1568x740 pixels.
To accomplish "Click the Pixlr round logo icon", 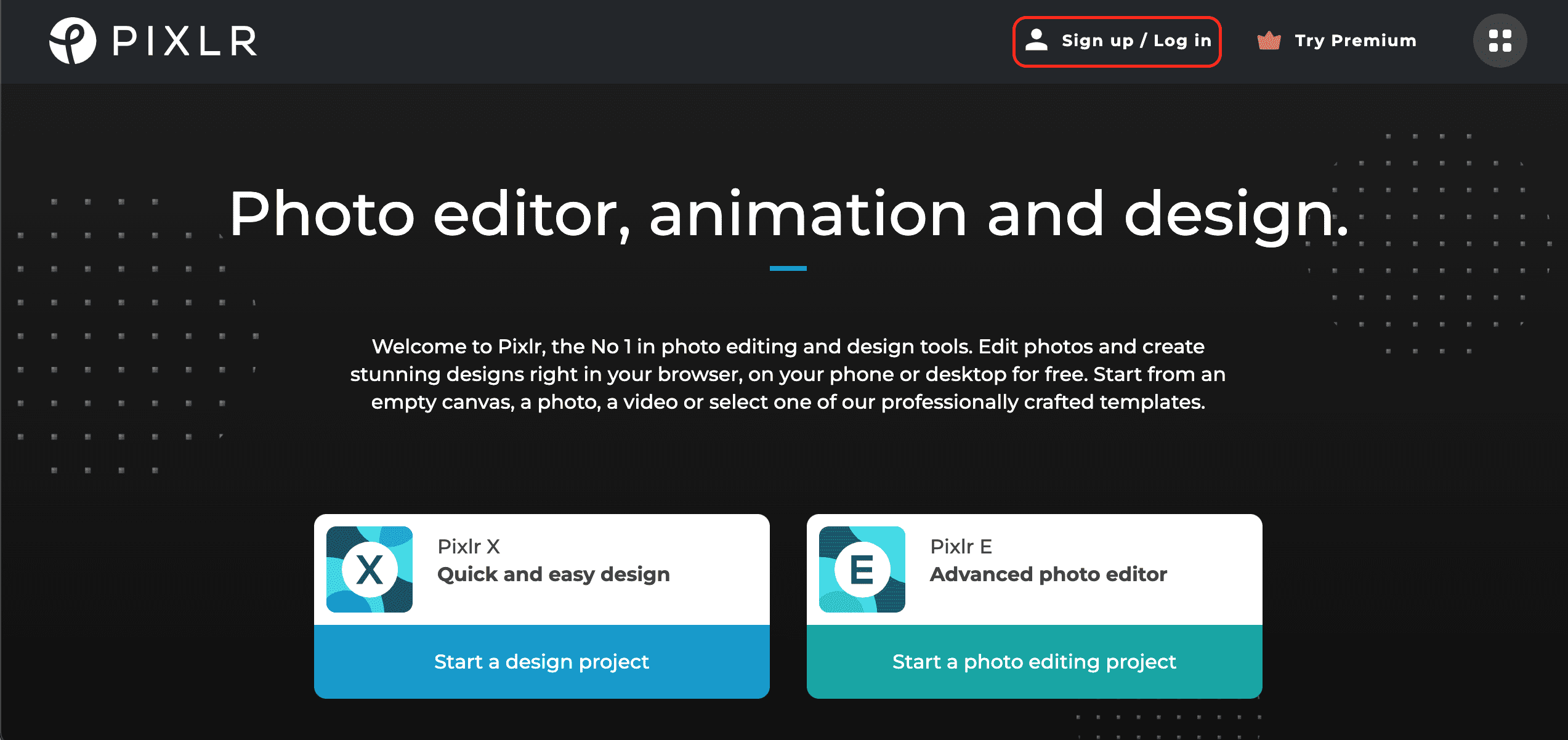I will click(73, 41).
